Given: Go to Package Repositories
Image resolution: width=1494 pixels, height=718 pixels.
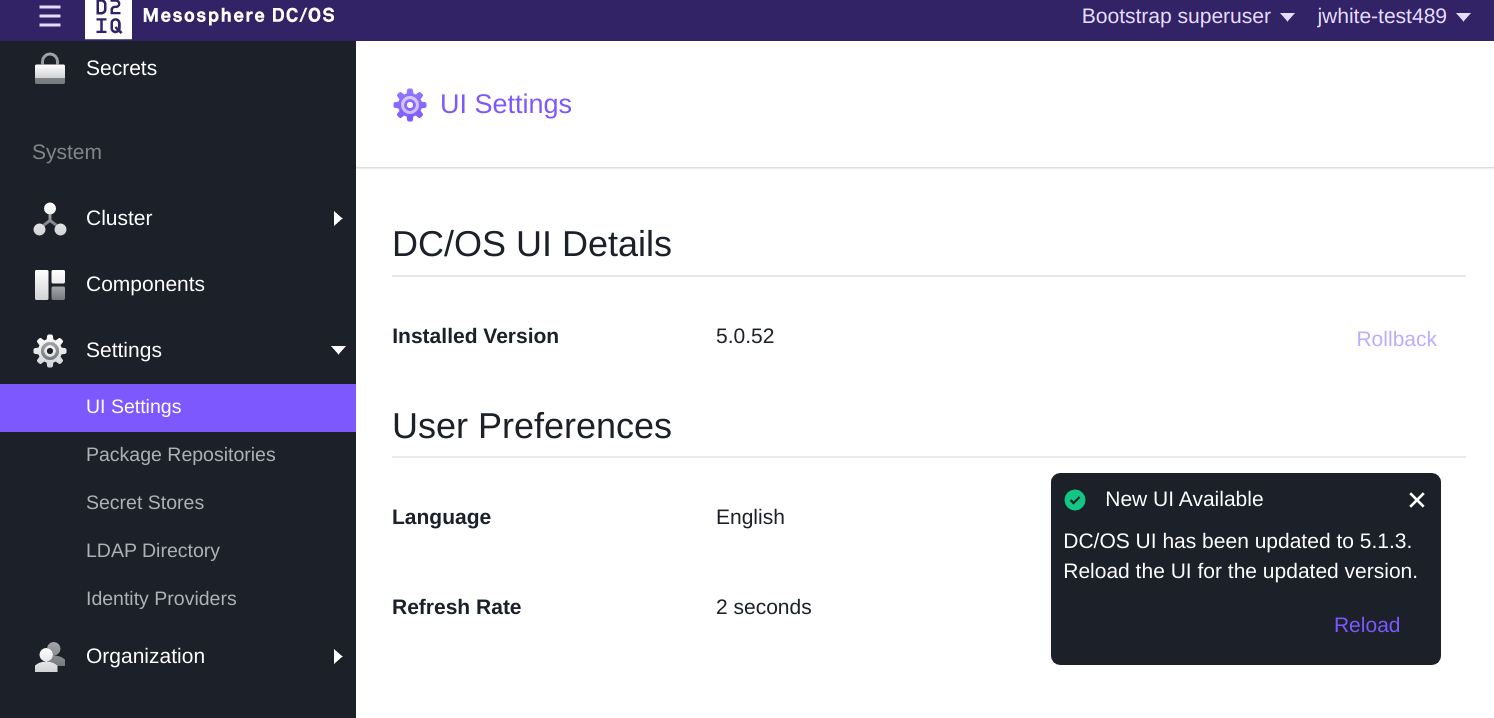Looking at the screenshot, I should [180, 455].
